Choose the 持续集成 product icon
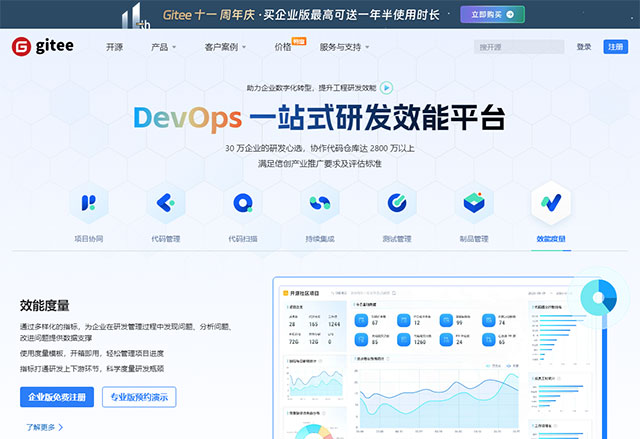 pos(319,203)
